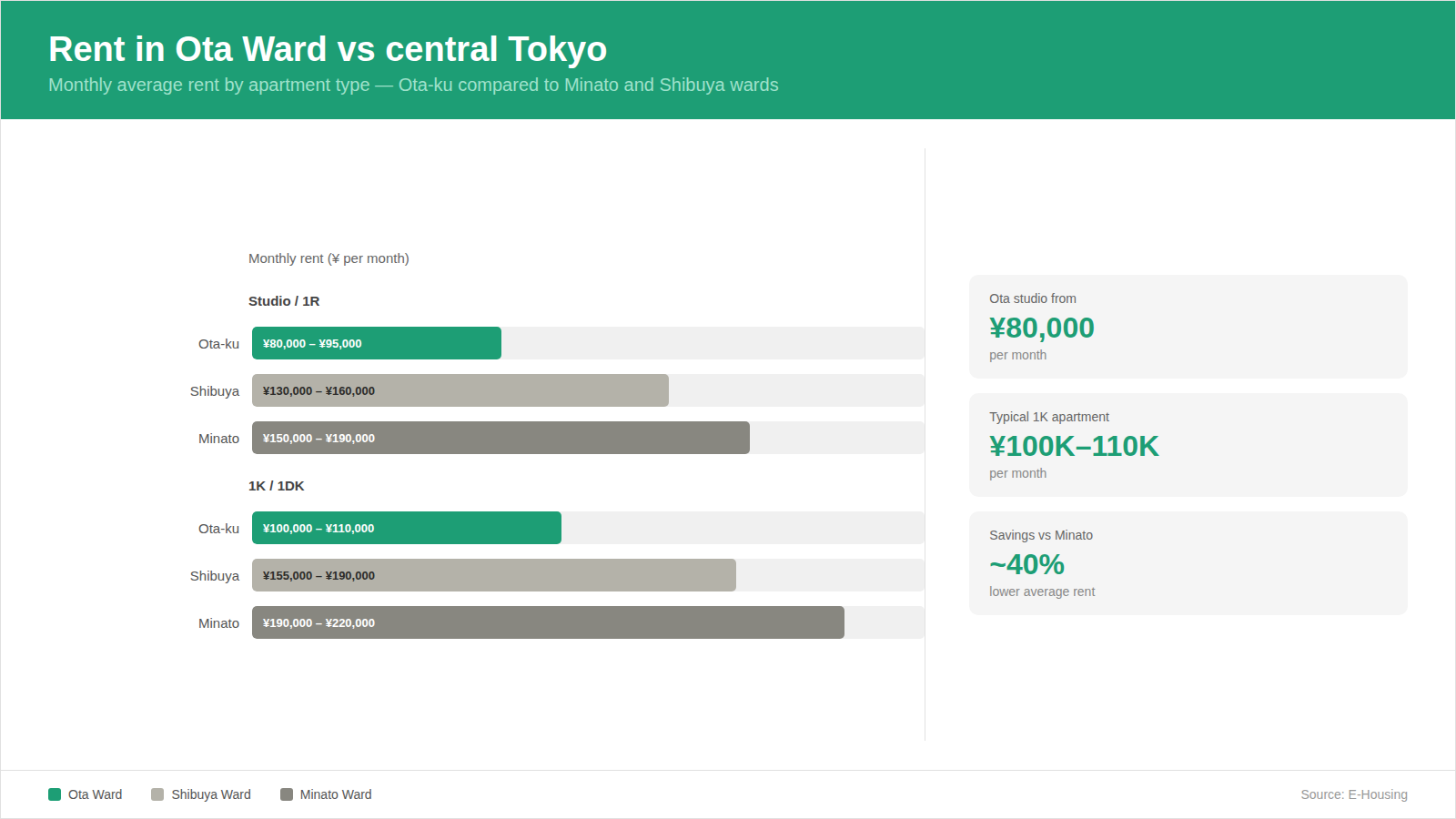Image resolution: width=1456 pixels, height=819 pixels.
Task: Click the Ota-ku label in the 1K / 1DK group
Action: click(218, 529)
